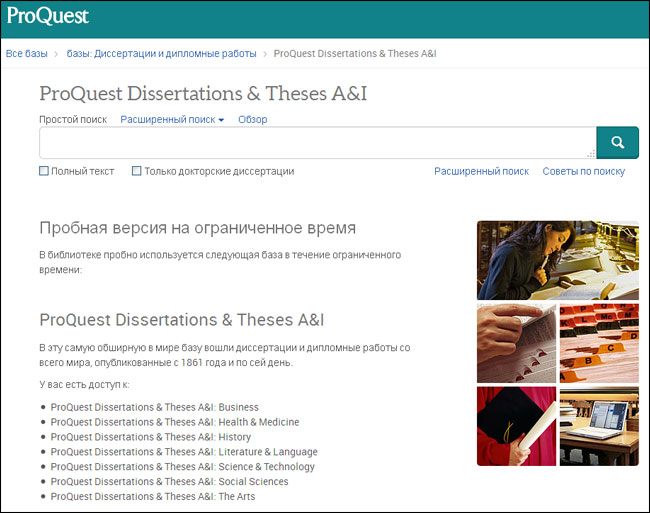
Task: Click the laptop on desk image
Action: click(598, 426)
